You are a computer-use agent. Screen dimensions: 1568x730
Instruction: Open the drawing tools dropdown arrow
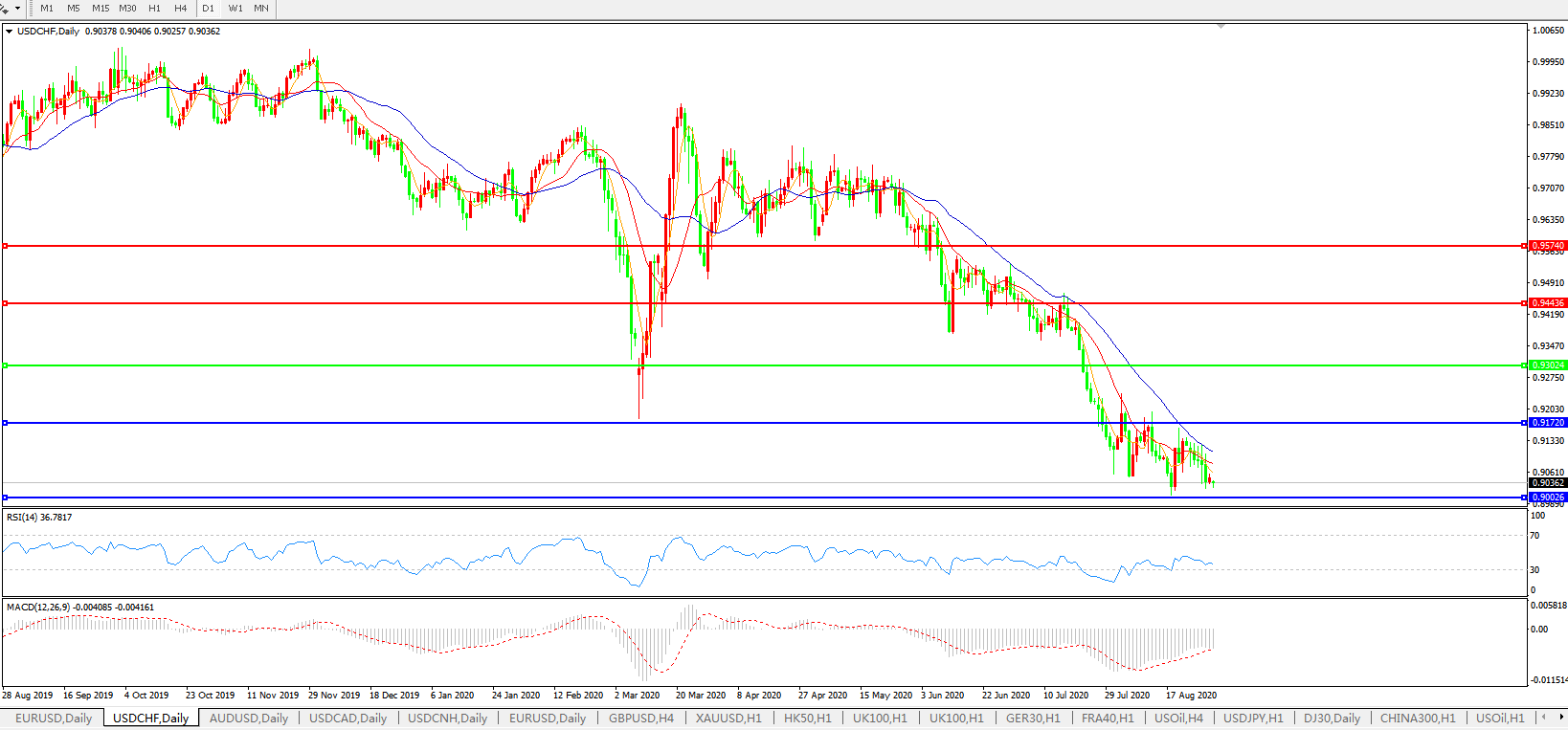pos(17,9)
